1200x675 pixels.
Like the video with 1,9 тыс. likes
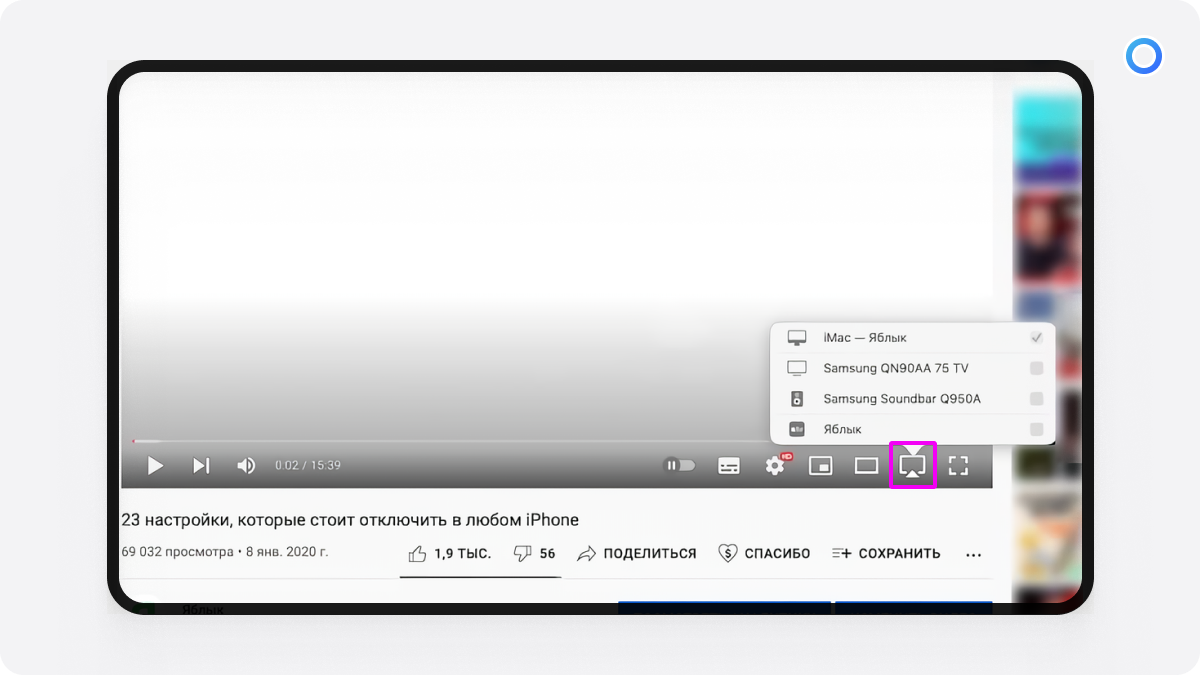tap(450, 553)
